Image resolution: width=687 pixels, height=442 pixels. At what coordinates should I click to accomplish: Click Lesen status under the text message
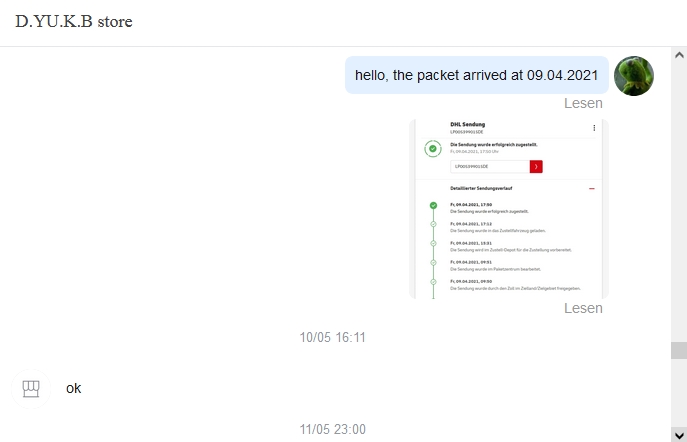tap(583, 103)
